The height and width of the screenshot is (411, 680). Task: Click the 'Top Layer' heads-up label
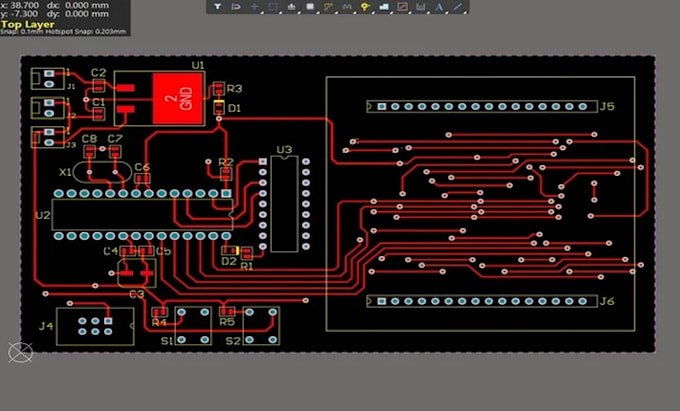[x=28, y=24]
